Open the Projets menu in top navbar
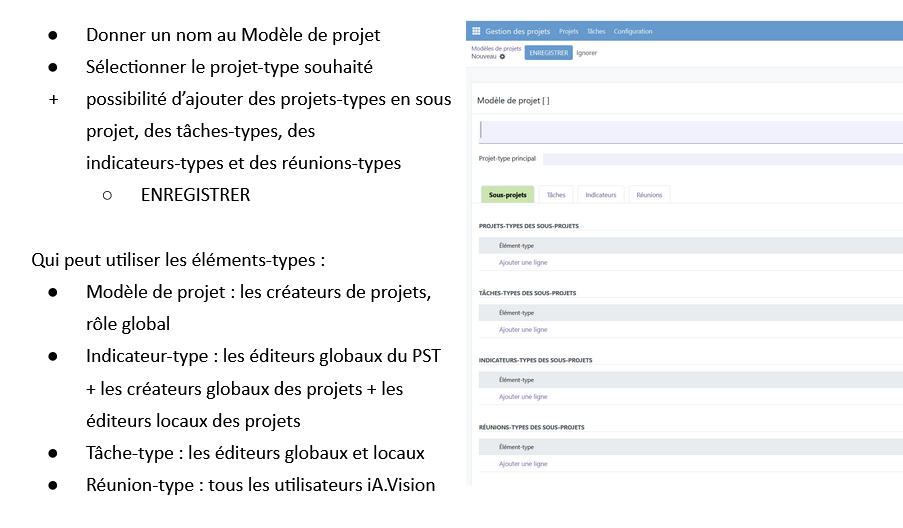903x528 pixels. [x=568, y=31]
